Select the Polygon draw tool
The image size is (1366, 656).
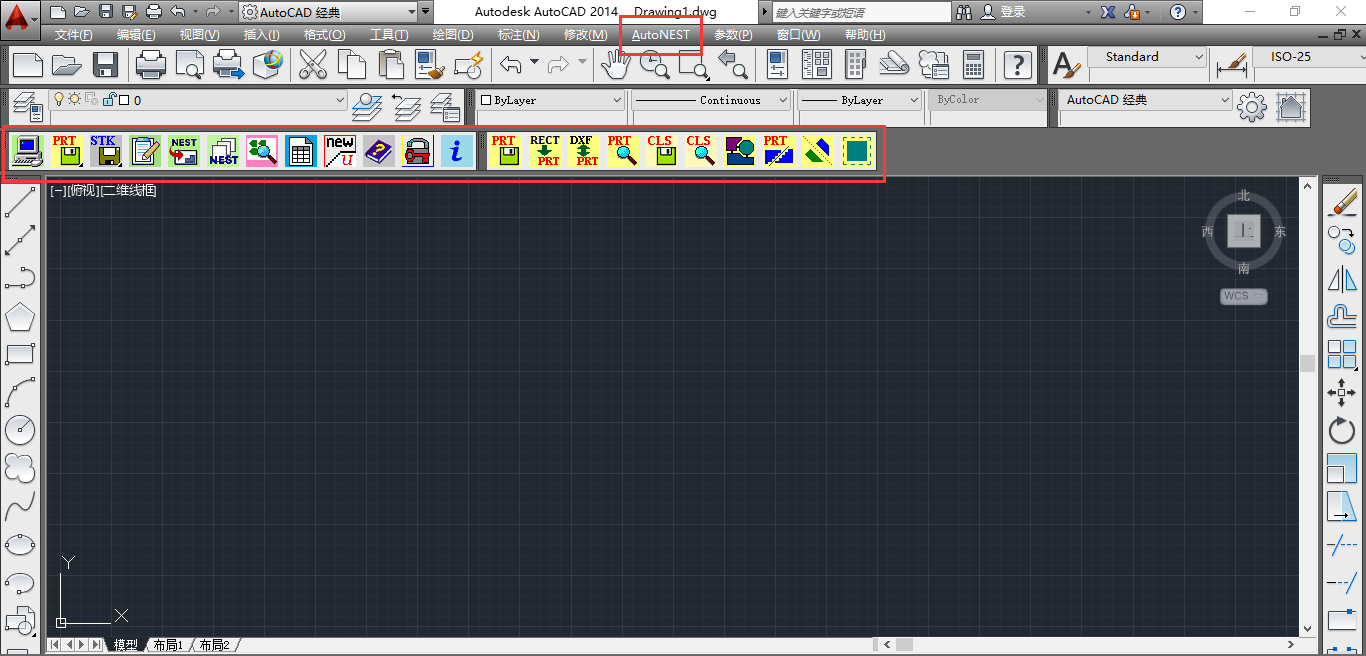[20, 317]
